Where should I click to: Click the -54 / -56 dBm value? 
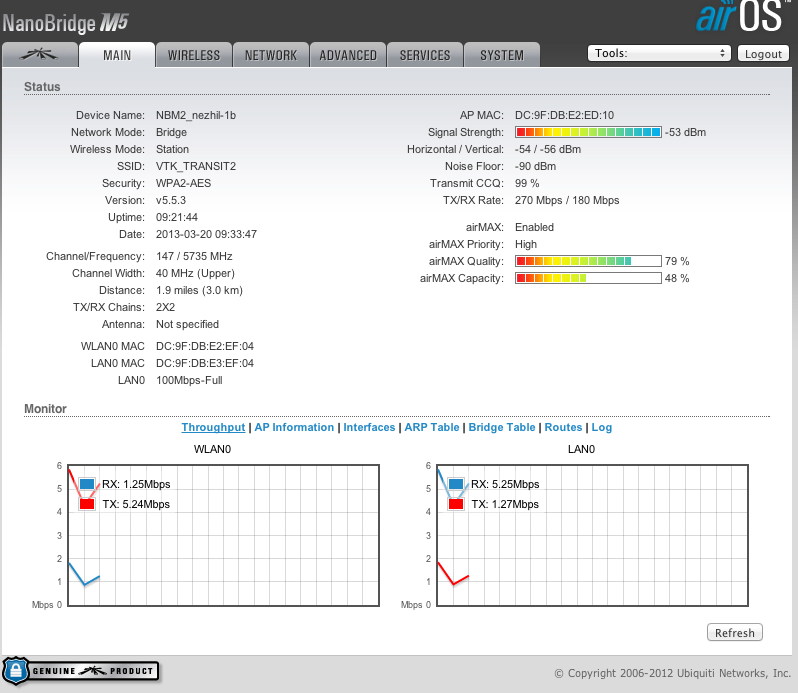click(548, 150)
